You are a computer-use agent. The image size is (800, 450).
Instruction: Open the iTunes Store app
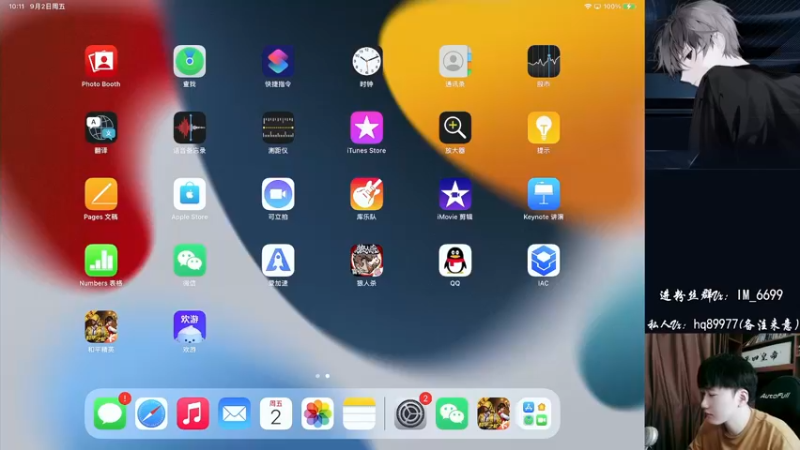click(x=366, y=128)
